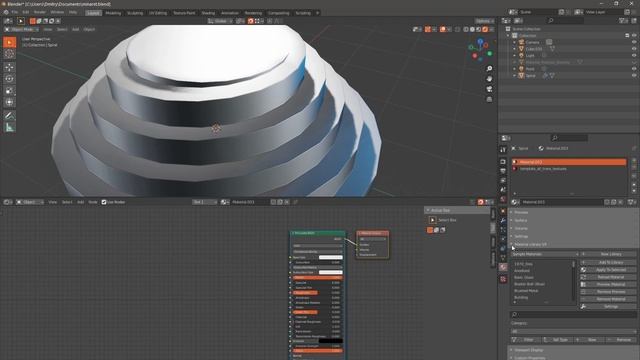Viewport: 640px width, 360px height.
Task: Click the New Library button
Action: coord(608,254)
